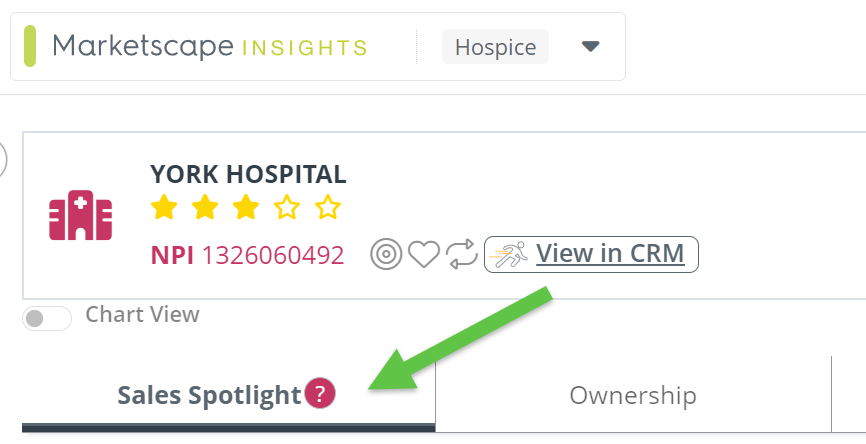Click the Marketscape Insights logo text
The image size is (866, 444).
pos(210,46)
